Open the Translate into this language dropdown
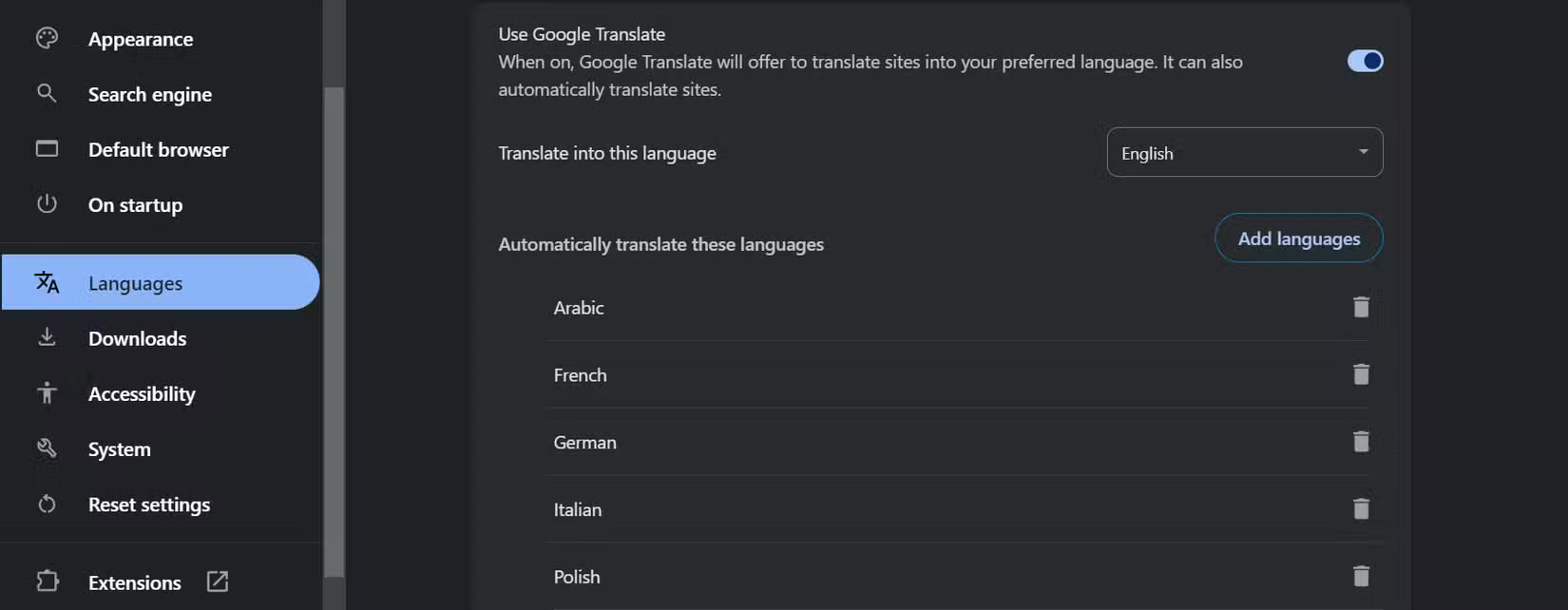 point(1244,153)
